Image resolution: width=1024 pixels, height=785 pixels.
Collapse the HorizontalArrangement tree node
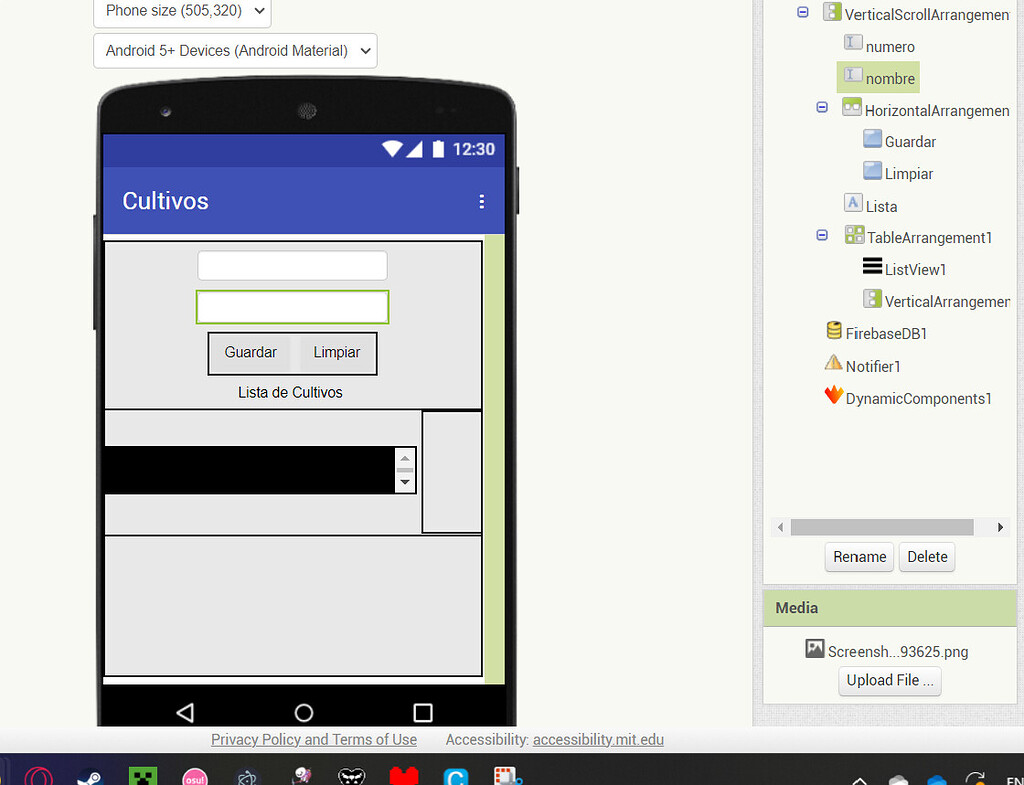[822, 107]
